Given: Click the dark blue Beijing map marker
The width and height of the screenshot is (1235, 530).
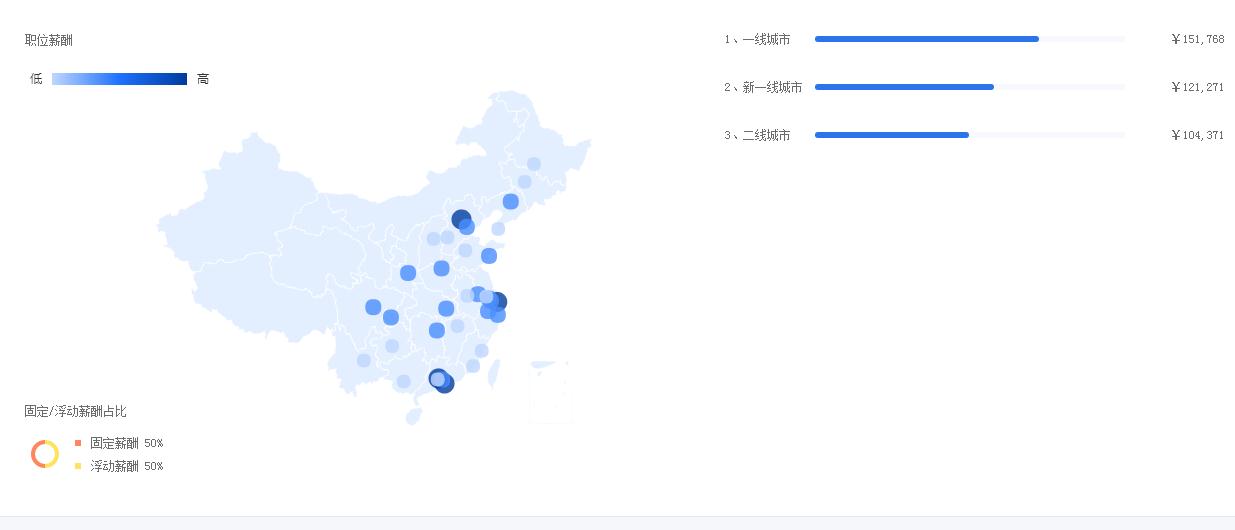Looking at the screenshot, I should coord(461,219).
